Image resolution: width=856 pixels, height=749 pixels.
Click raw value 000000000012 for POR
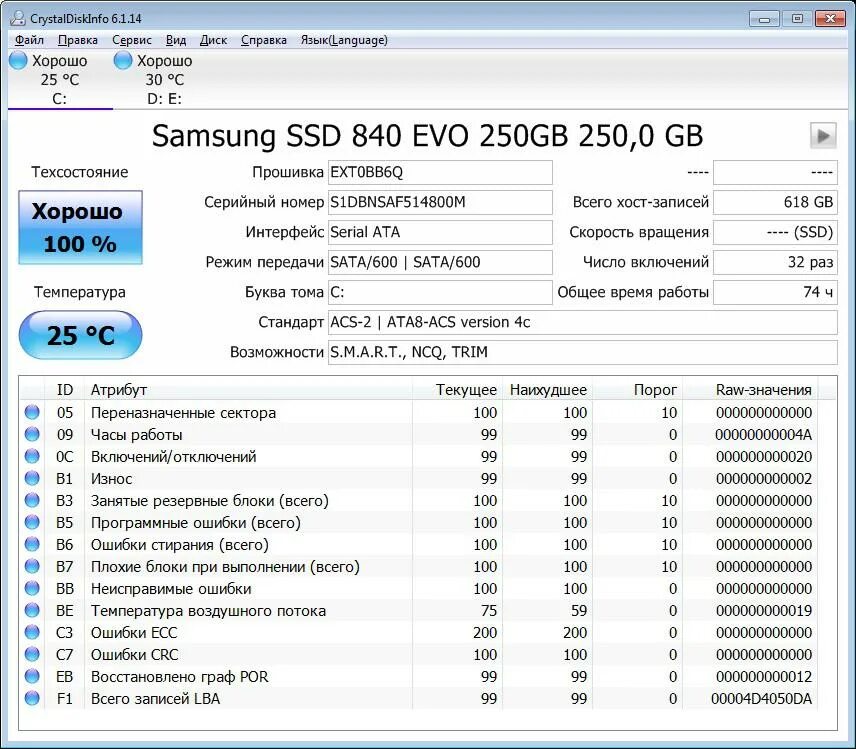[764, 677]
